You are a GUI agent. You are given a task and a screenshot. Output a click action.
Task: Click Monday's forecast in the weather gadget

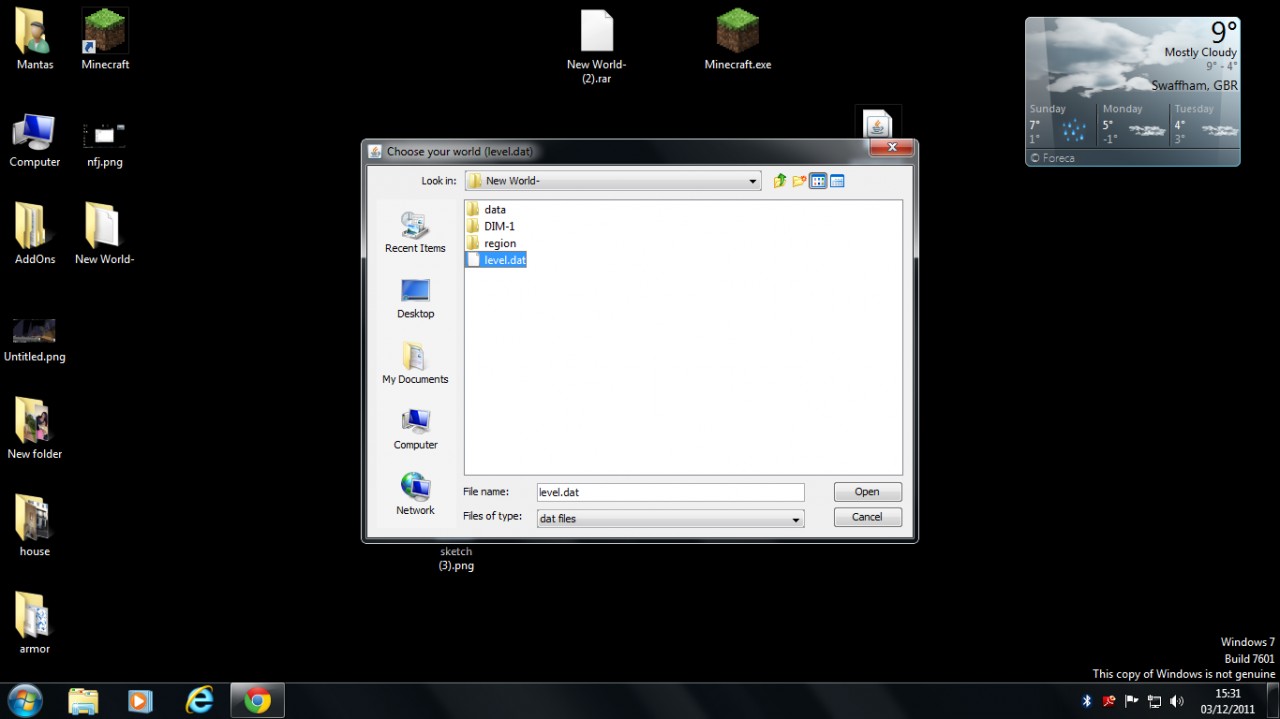click(x=1134, y=125)
